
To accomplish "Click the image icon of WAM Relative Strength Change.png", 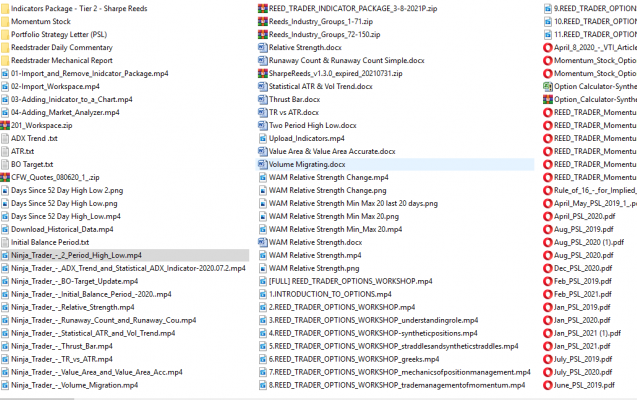I will pos(263,190).
